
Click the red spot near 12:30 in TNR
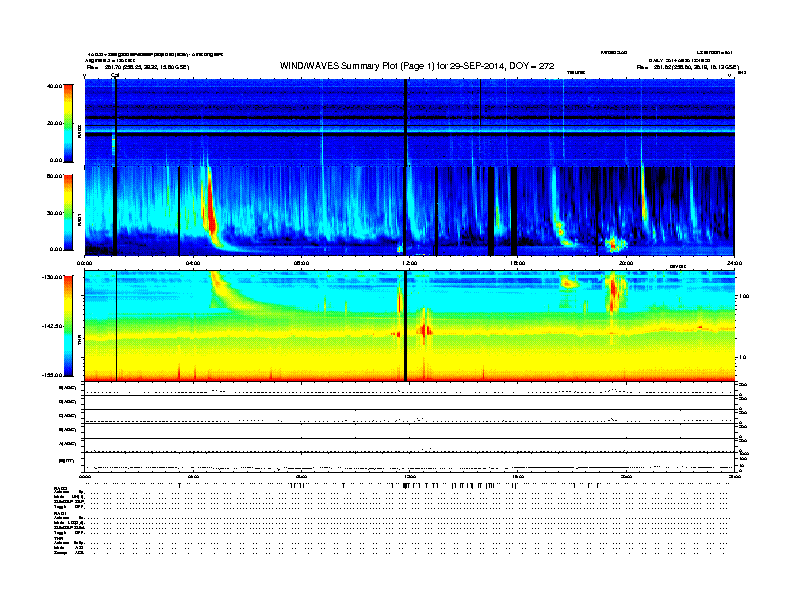pyautogui.click(x=424, y=331)
